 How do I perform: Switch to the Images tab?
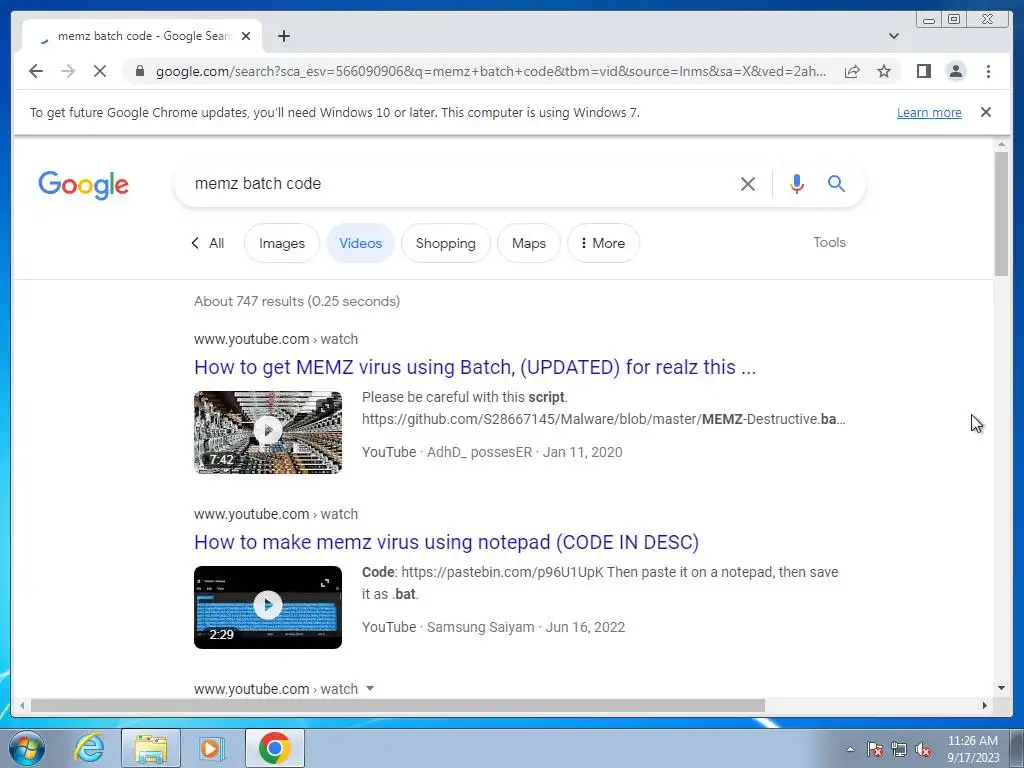(282, 243)
